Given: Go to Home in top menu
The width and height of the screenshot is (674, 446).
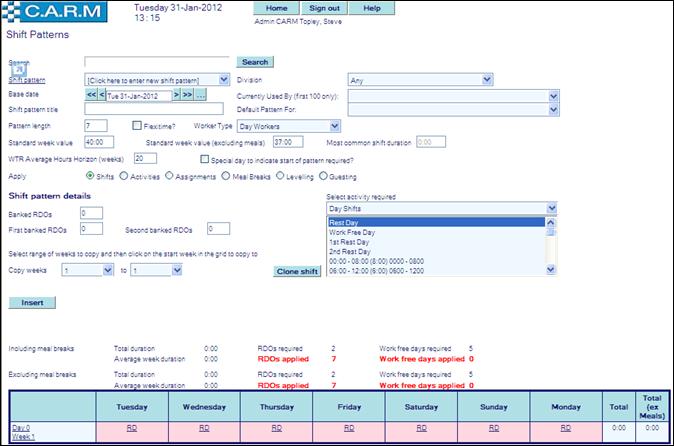Looking at the screenshot, I should pos(276,8).
